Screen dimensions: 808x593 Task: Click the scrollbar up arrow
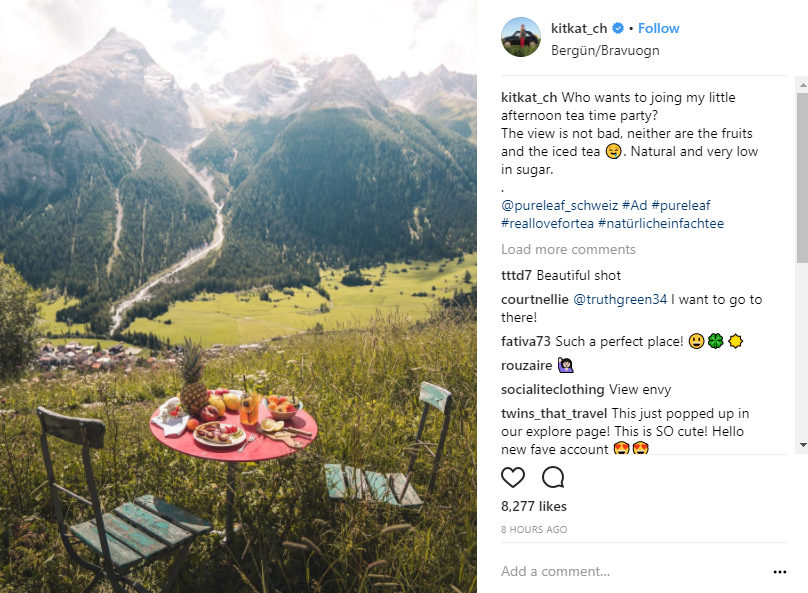coord(802,84)
